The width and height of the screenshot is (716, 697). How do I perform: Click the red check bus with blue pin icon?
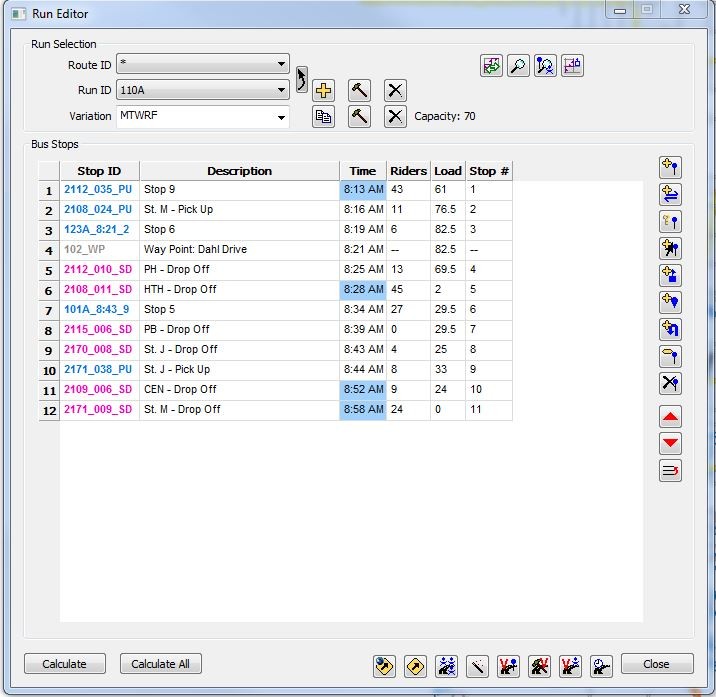(508, 666)
